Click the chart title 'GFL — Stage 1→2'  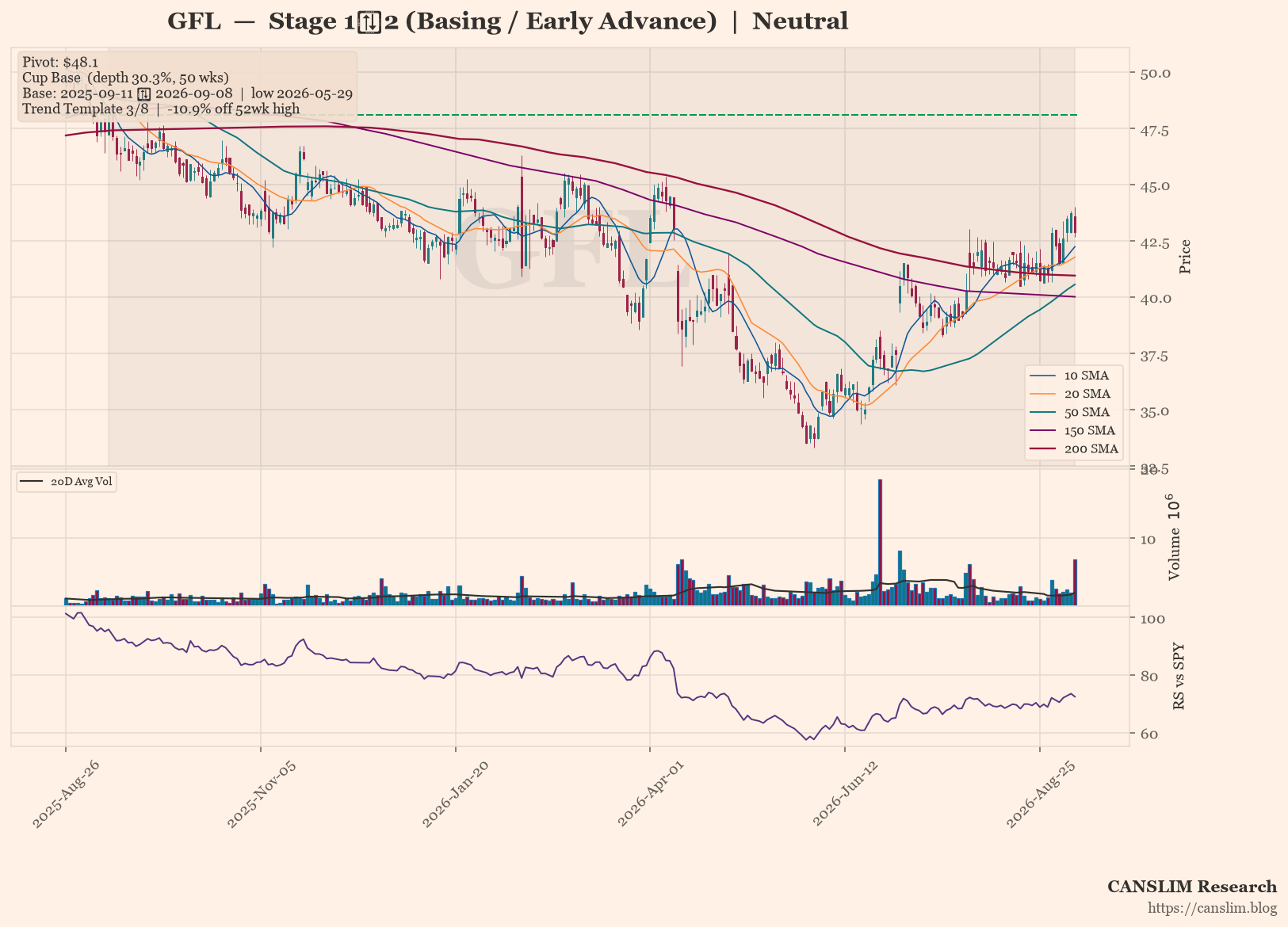coord(507,21)
